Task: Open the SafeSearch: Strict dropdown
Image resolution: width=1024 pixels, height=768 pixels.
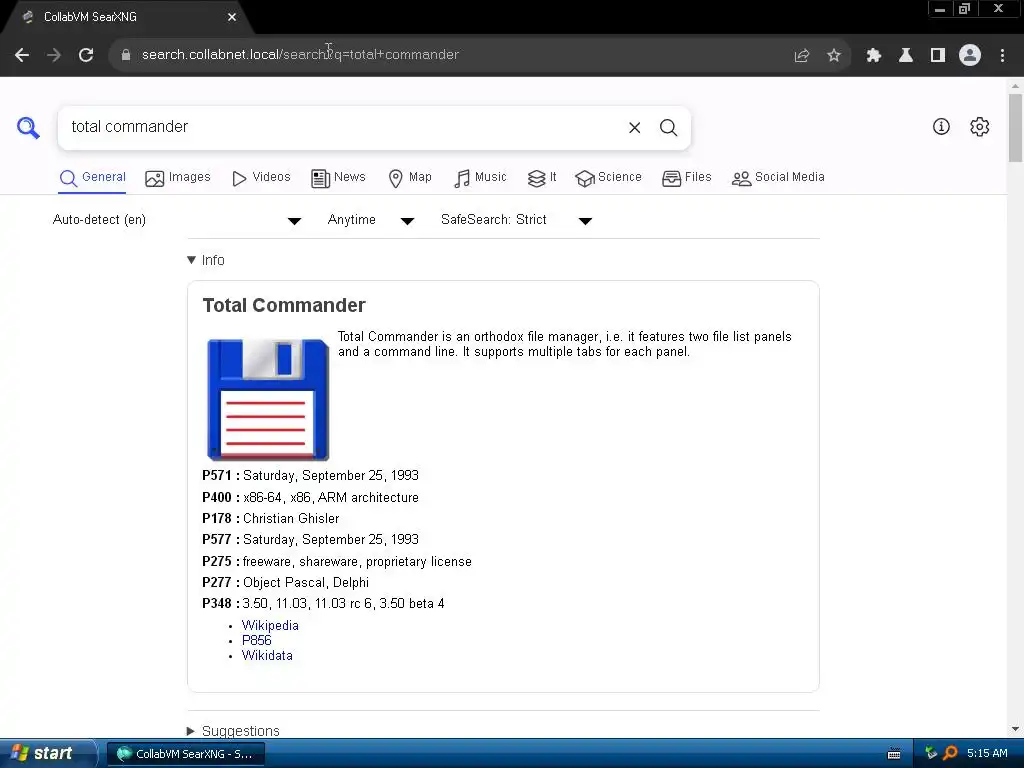Action: tap(516, 220)
